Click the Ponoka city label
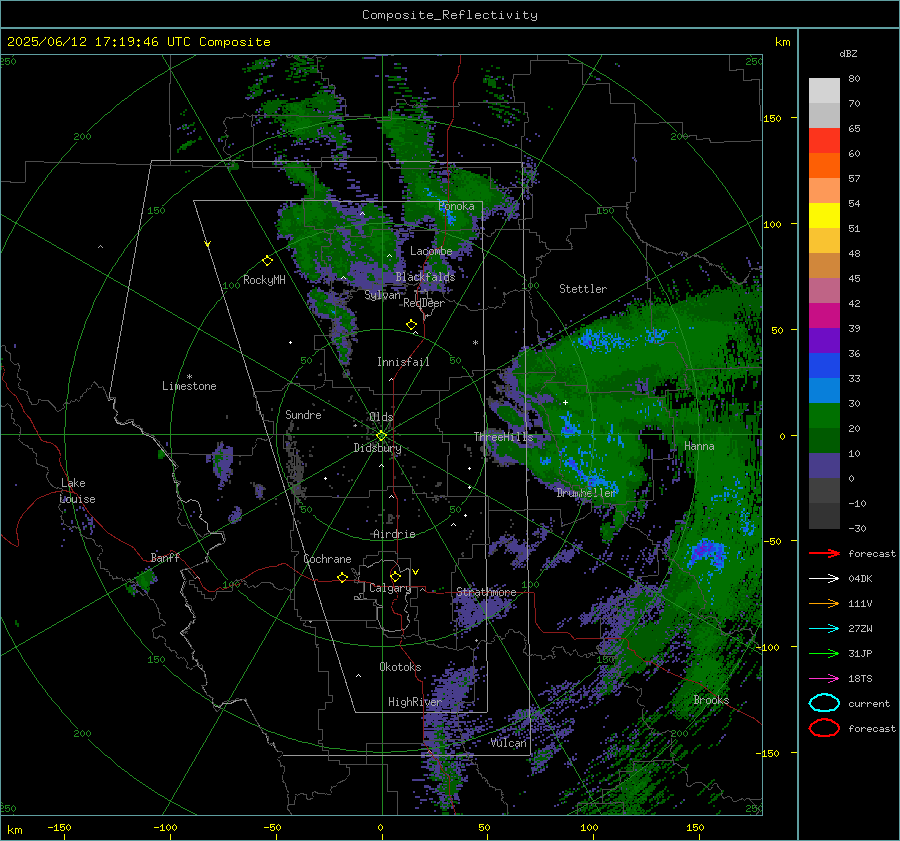The height and width of the screenshot is (841, 900). 456,206
